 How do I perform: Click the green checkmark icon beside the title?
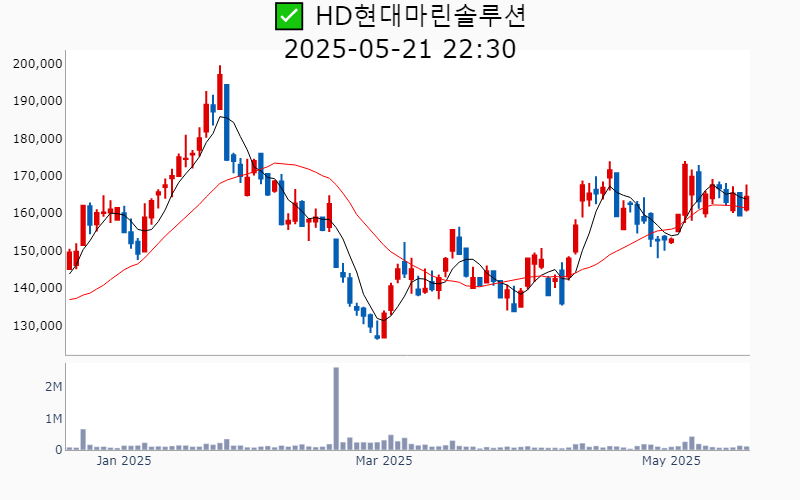(289, 16)
